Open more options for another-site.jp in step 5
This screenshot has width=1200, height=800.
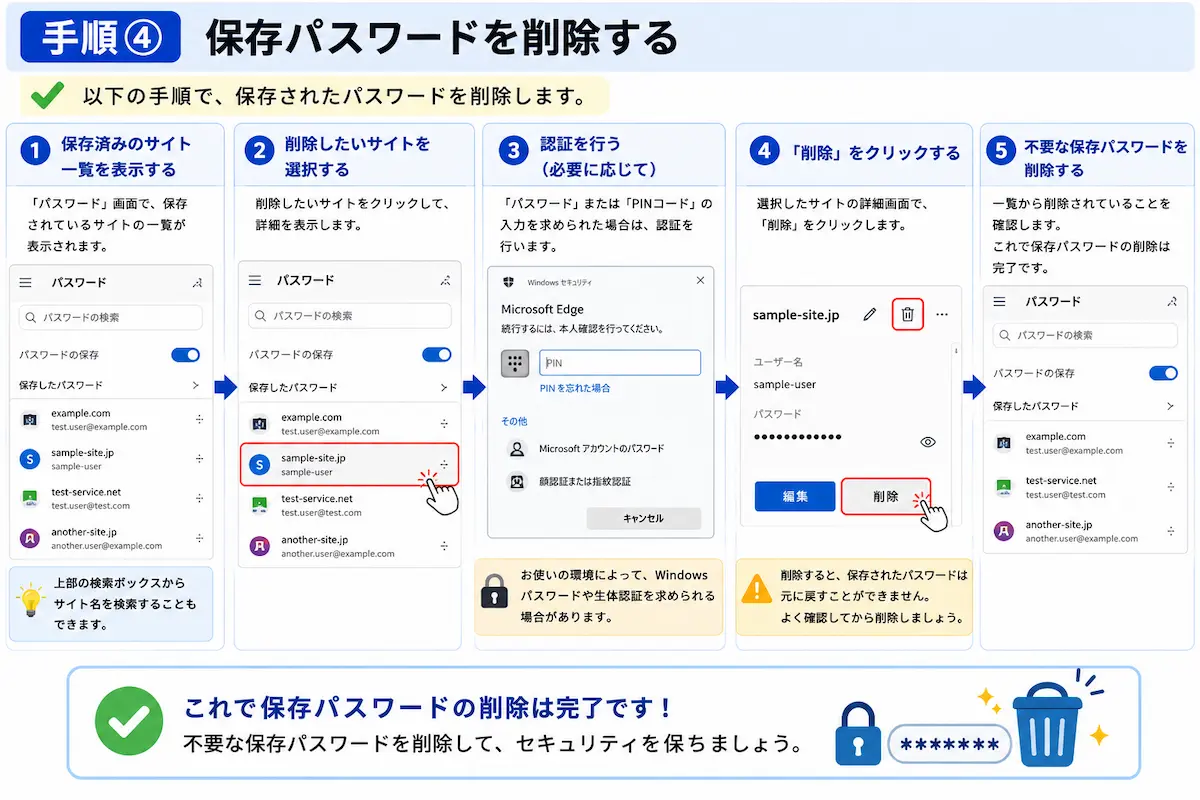(x=1170, y=531)
